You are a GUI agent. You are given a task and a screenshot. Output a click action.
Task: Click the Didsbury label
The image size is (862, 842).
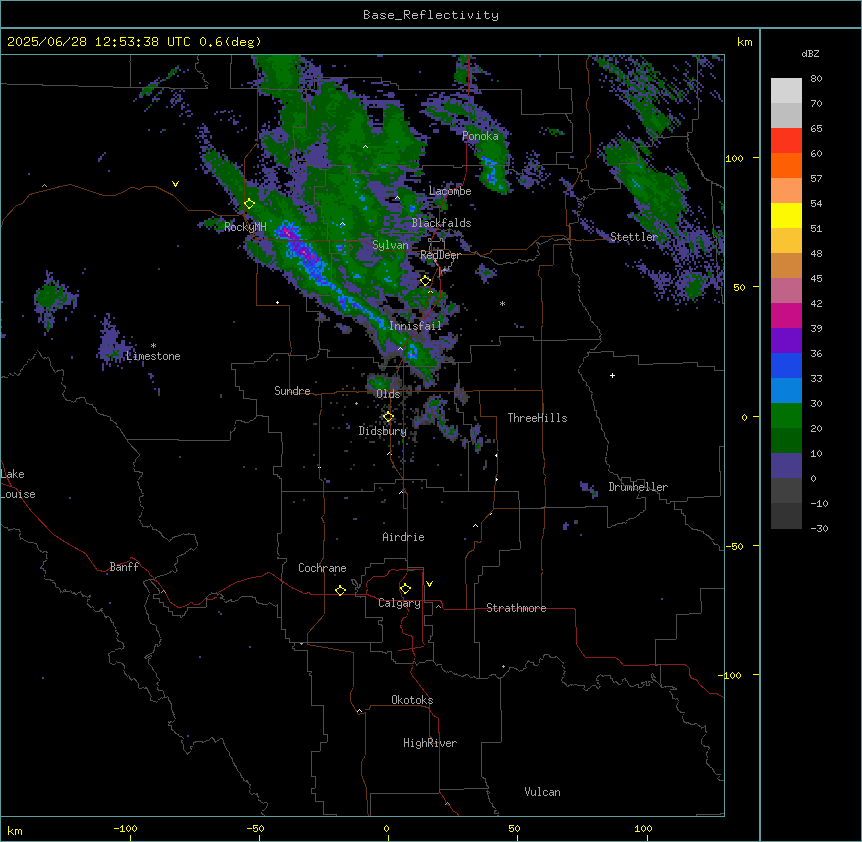click(x=383, y=431)
